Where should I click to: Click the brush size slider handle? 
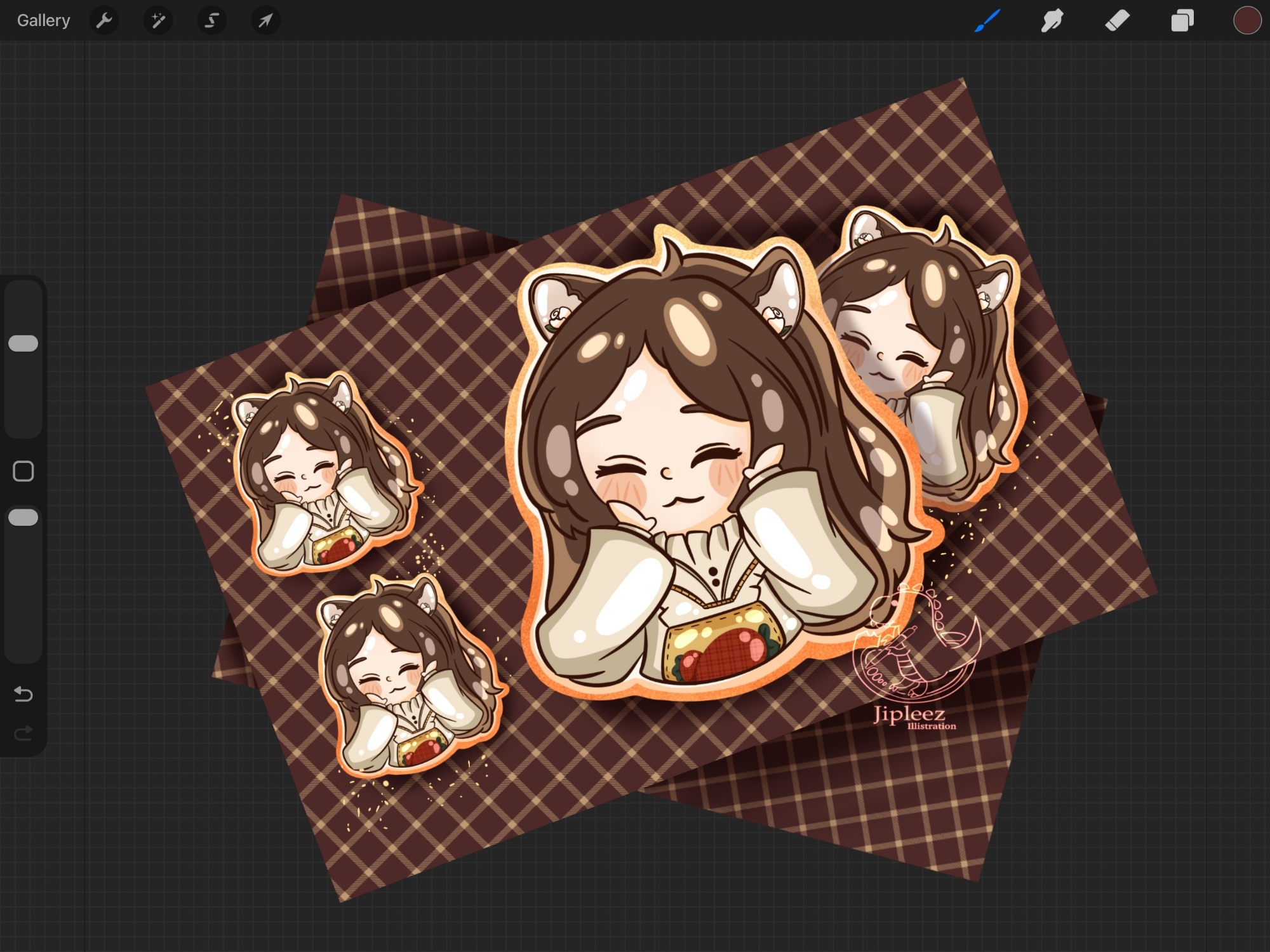tap(23, 344)
